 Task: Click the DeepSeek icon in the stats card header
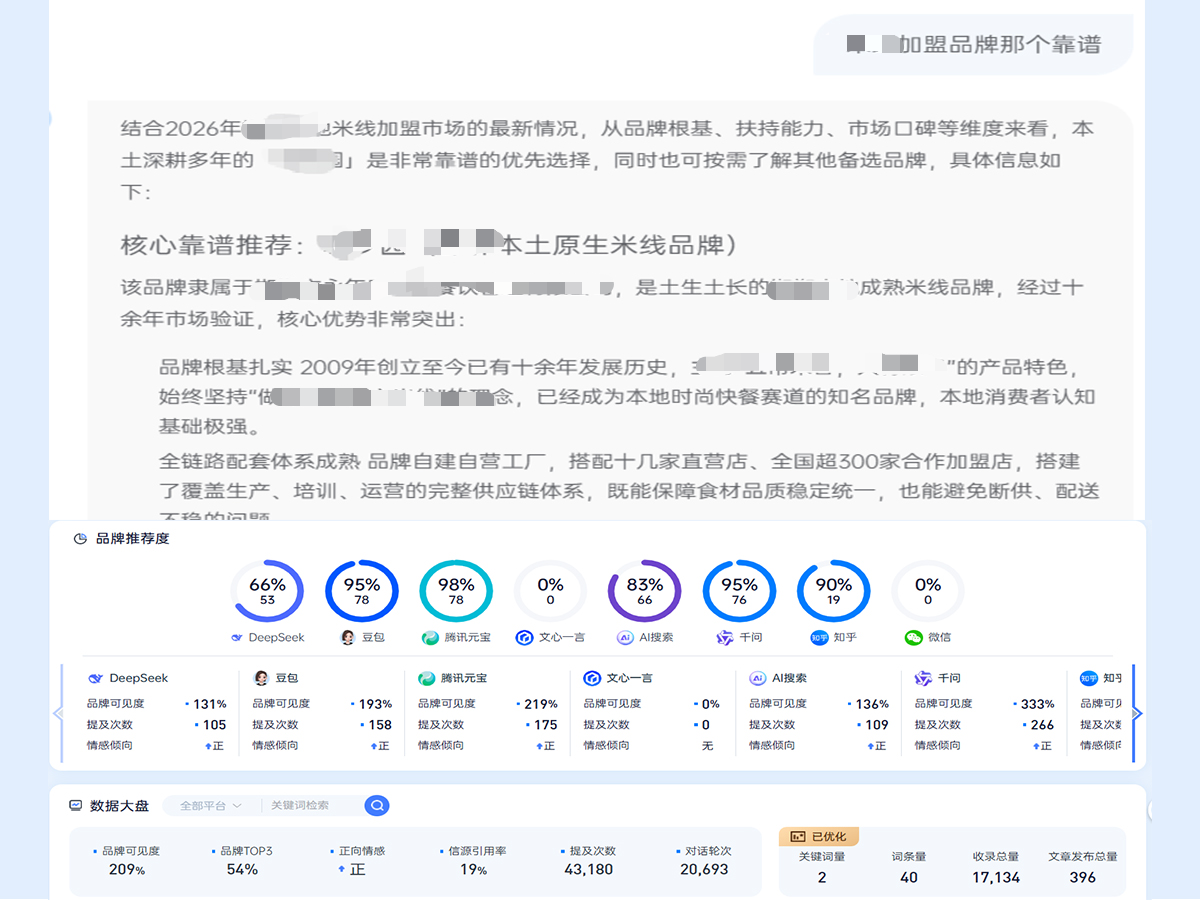coord(96,678)
